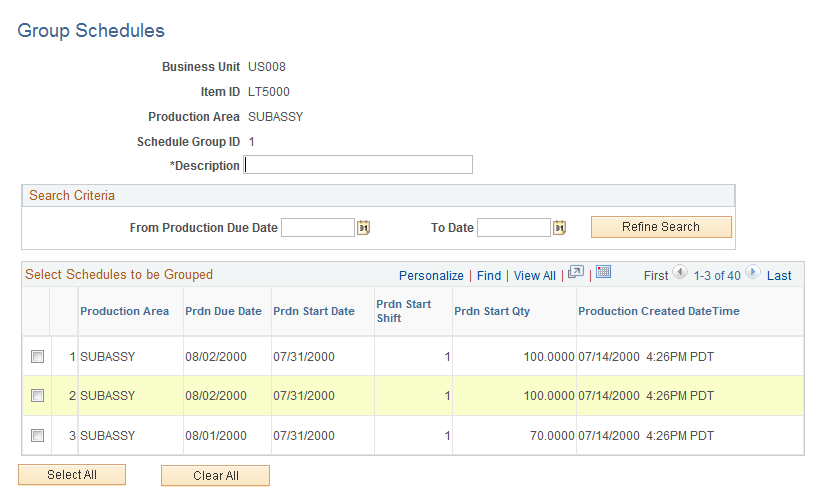The image size is (817, 493).
Task: Check the box for schedule row 1
Action: 38,356
